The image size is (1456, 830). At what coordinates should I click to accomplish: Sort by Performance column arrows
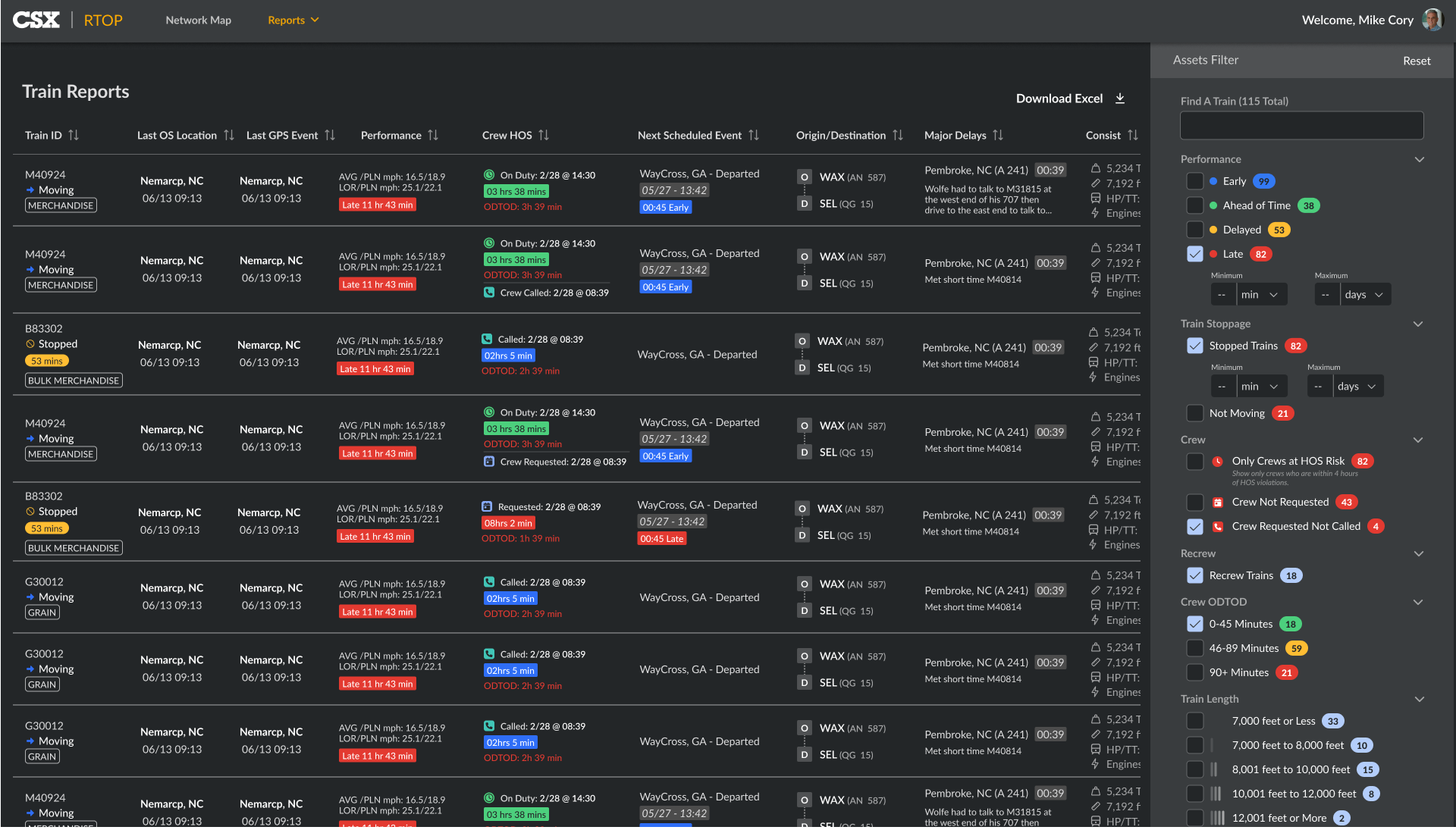[433, 135]
